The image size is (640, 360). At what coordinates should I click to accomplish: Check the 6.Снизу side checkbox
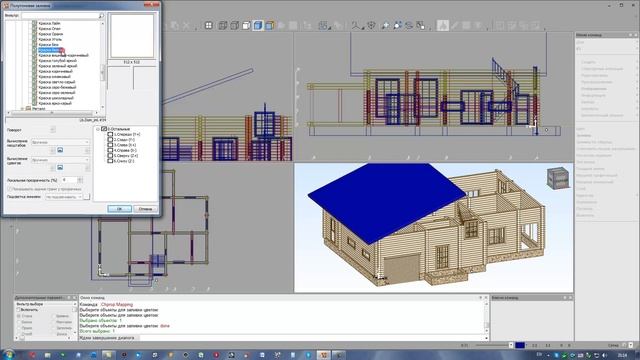coord(110,161)
